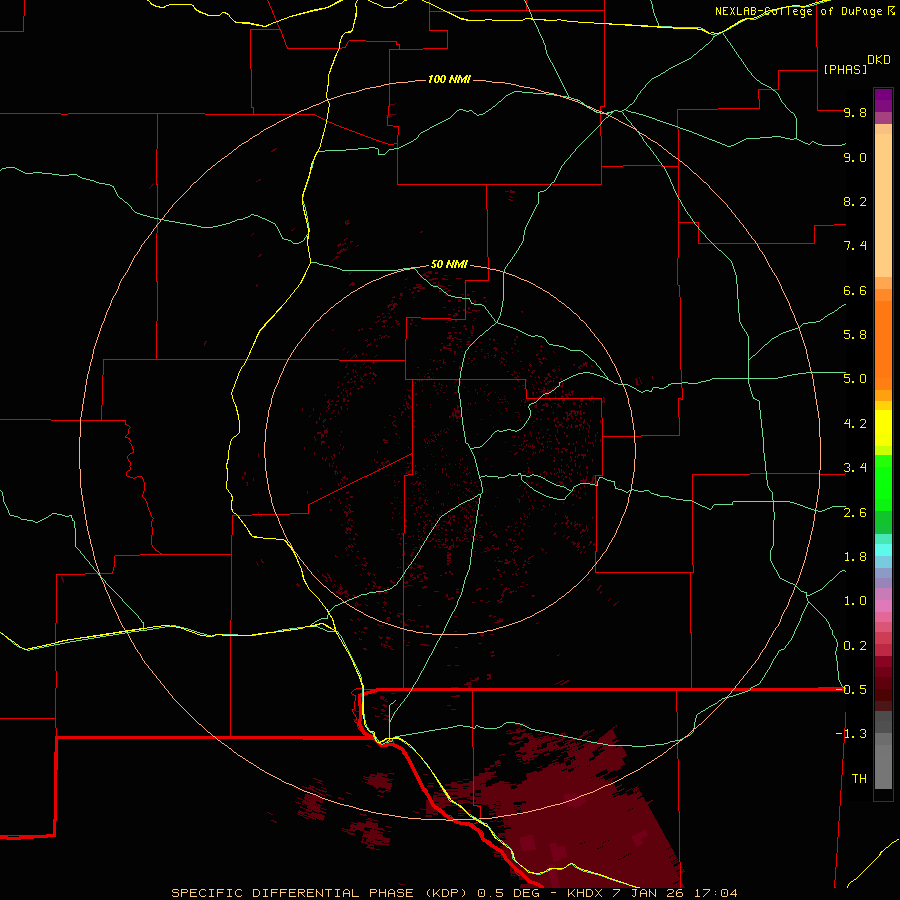The height and width of the screenshot is (900, 900).
Task: Click the 100 NMI range ring label
Action: click(449, 79)
